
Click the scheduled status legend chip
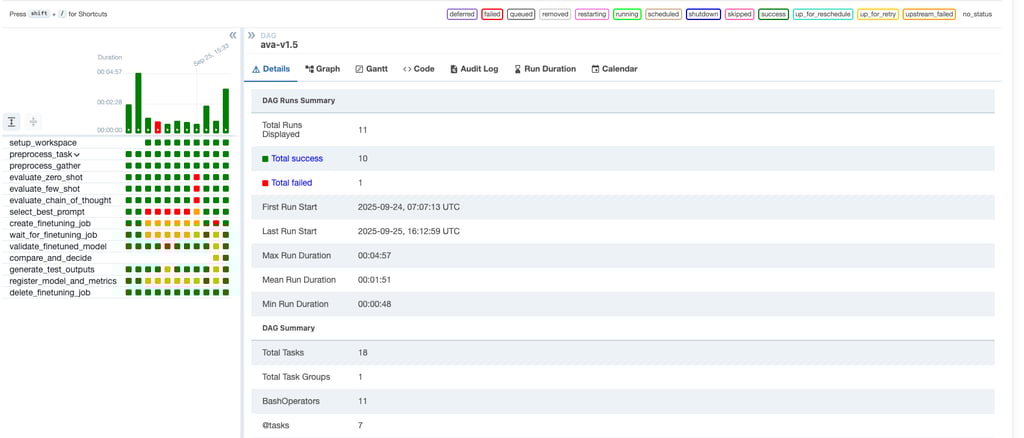pos(663,14)
